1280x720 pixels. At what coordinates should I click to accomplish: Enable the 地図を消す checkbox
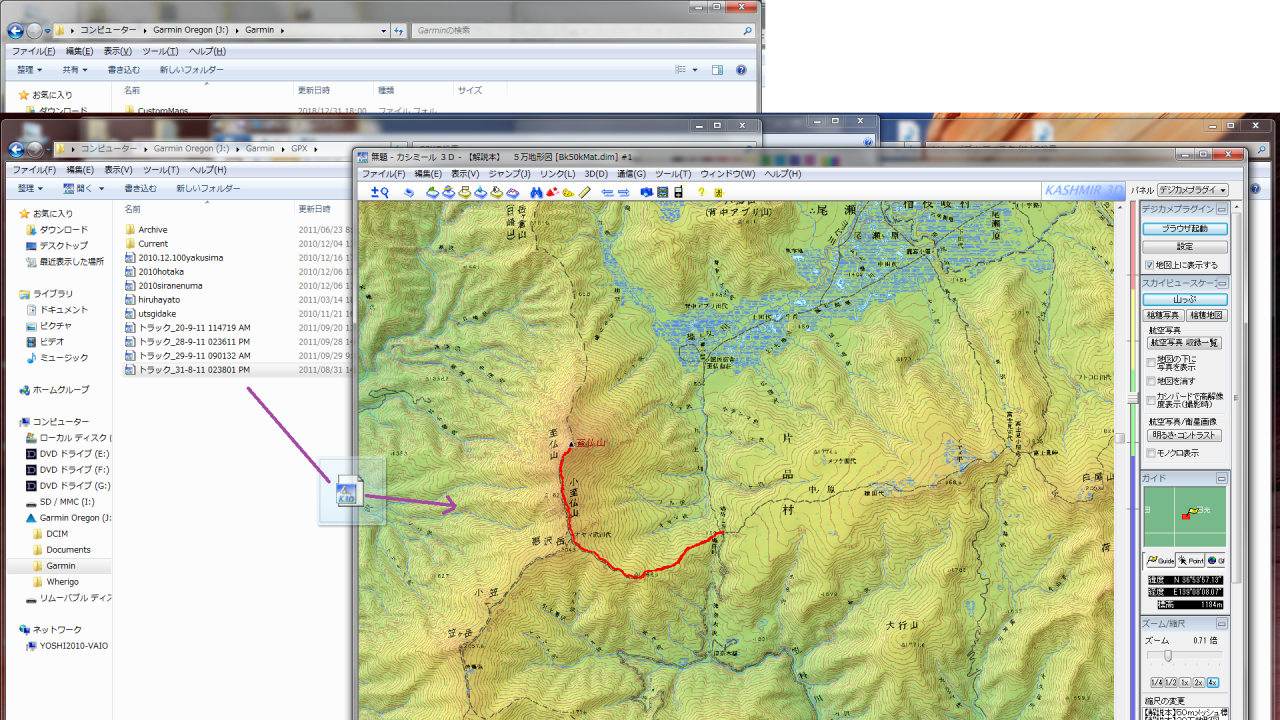click(1151, 381)
